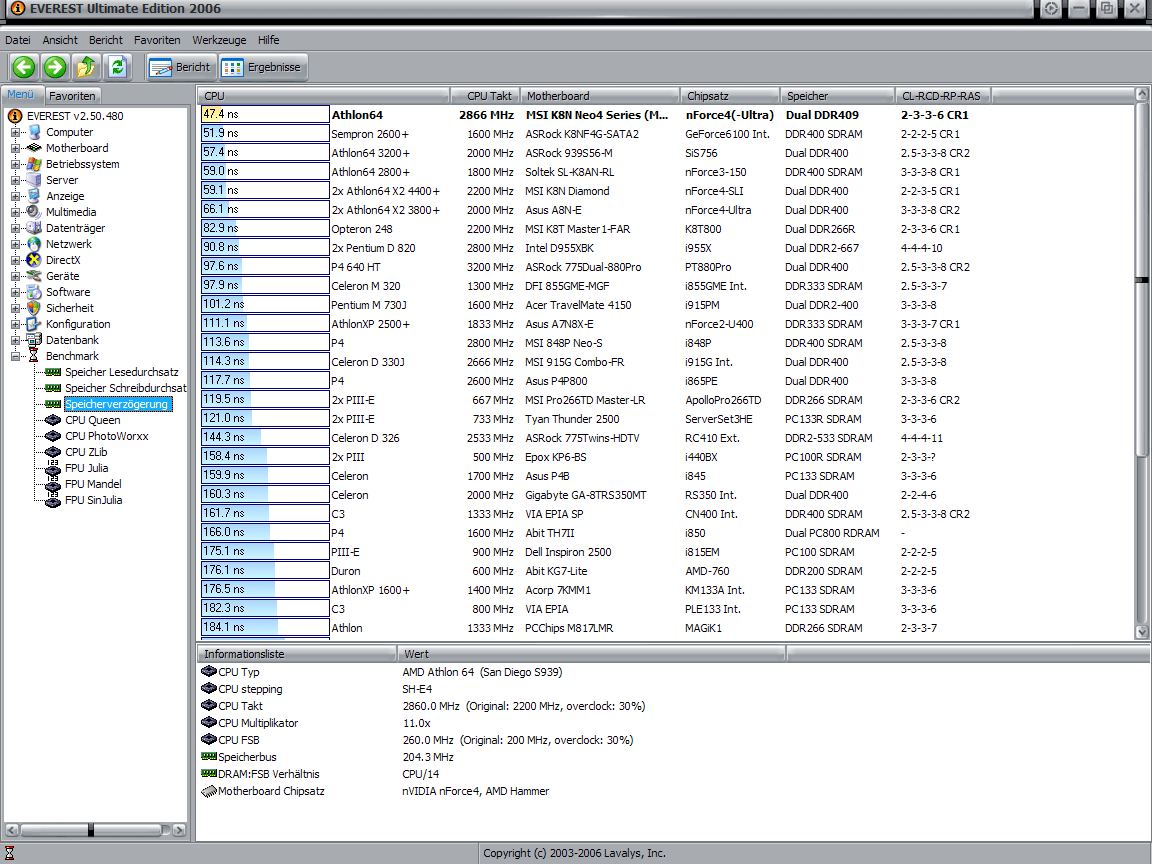Screen dimensions: 1152x864
Task: Click the Konfiguration icon in tree
Action: click(x=34, y=324)
